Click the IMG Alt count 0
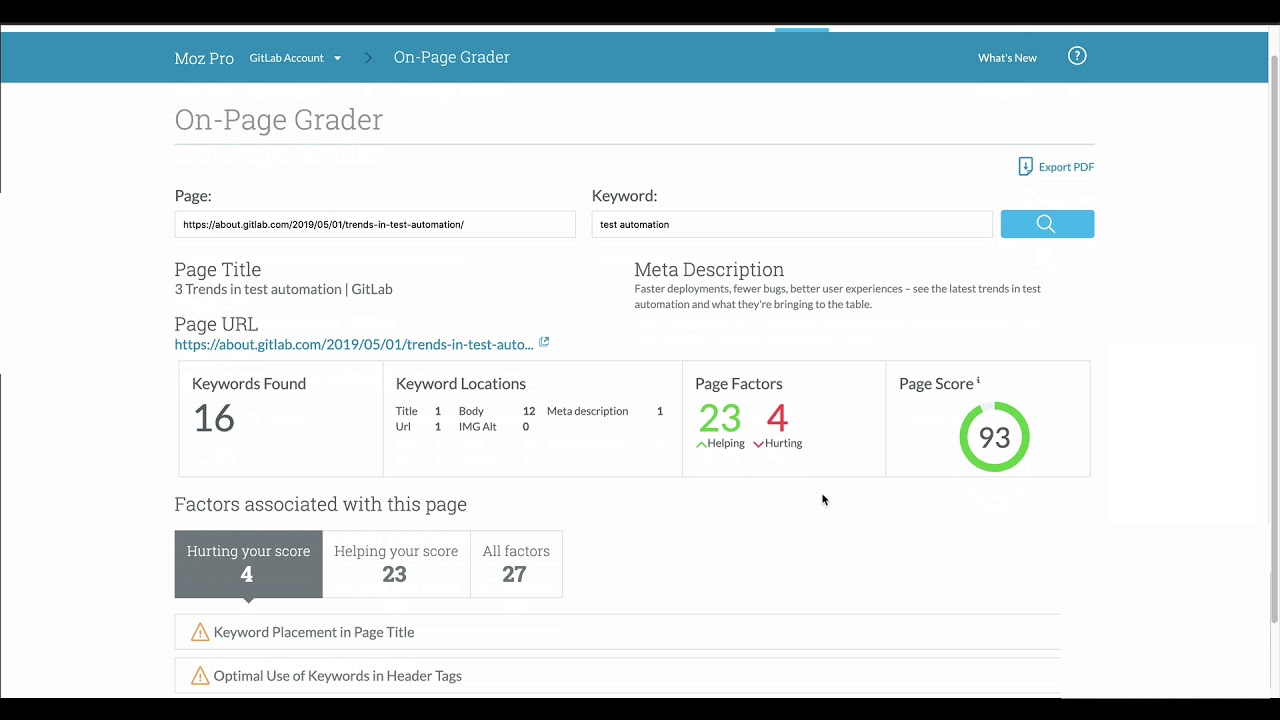The width and height of the screenshot is (1280, 720). click(x=525, y=427)
